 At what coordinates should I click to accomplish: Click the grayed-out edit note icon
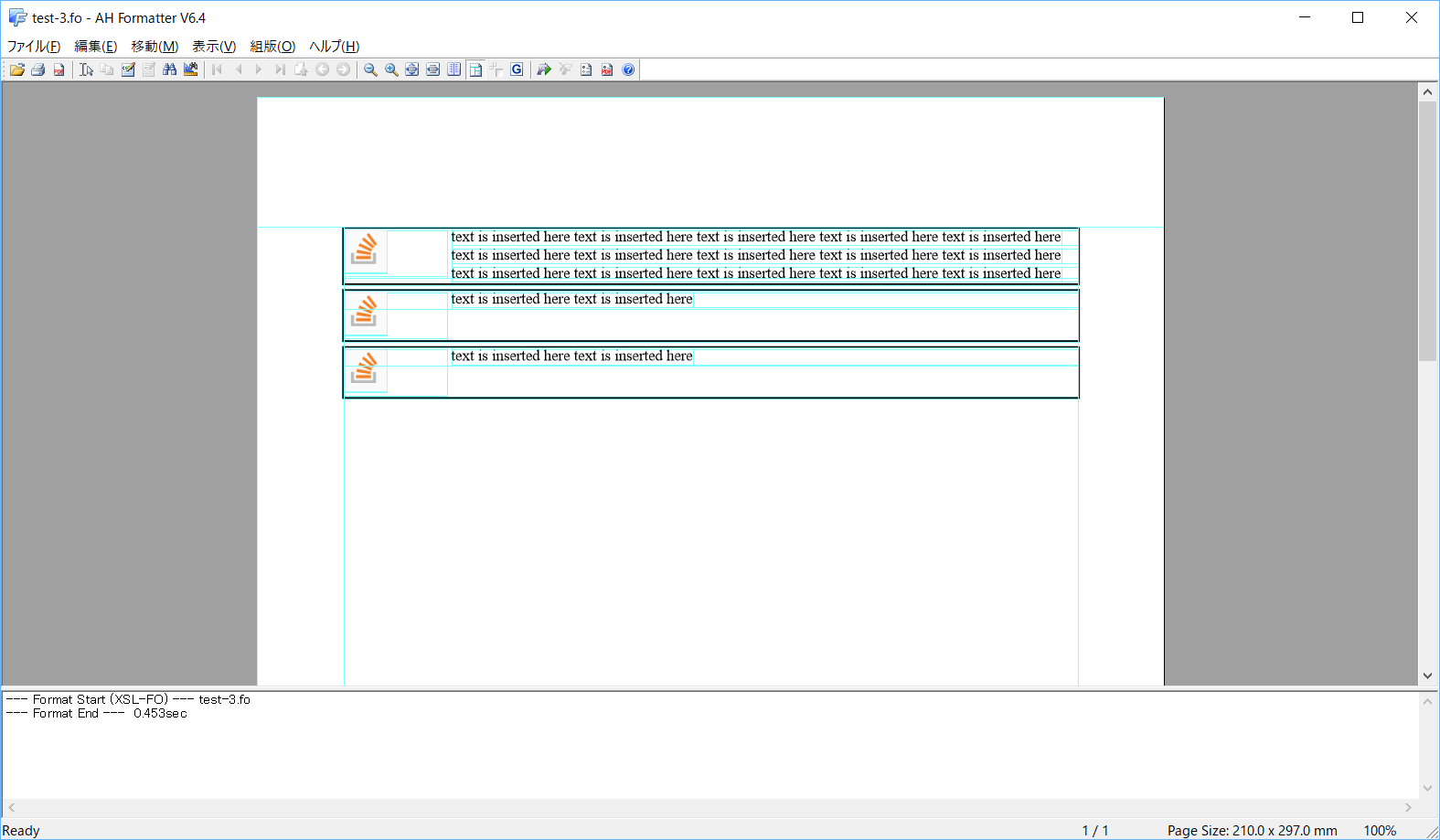point(149,69)
